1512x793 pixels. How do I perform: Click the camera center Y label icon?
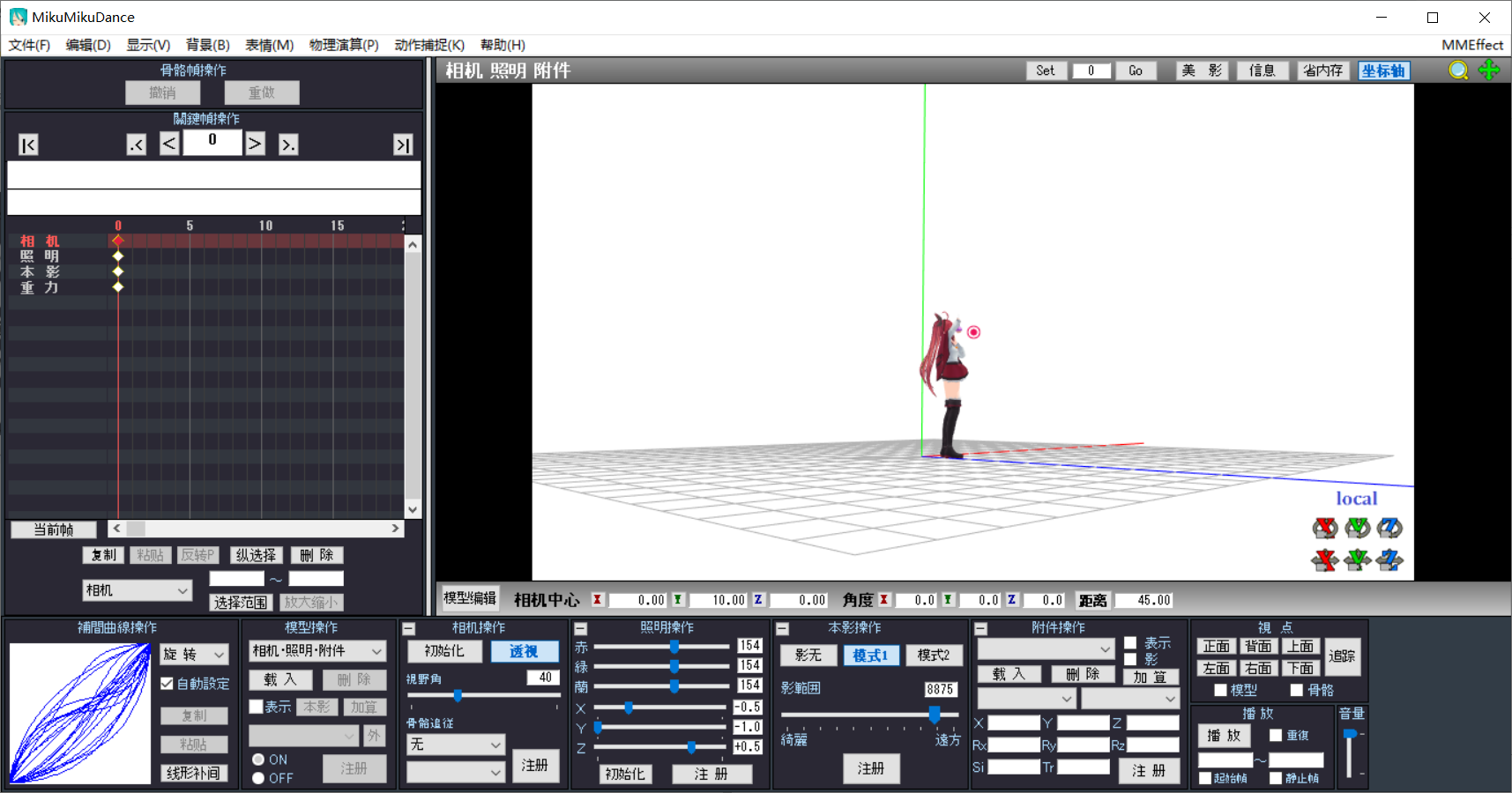point(677,600)
